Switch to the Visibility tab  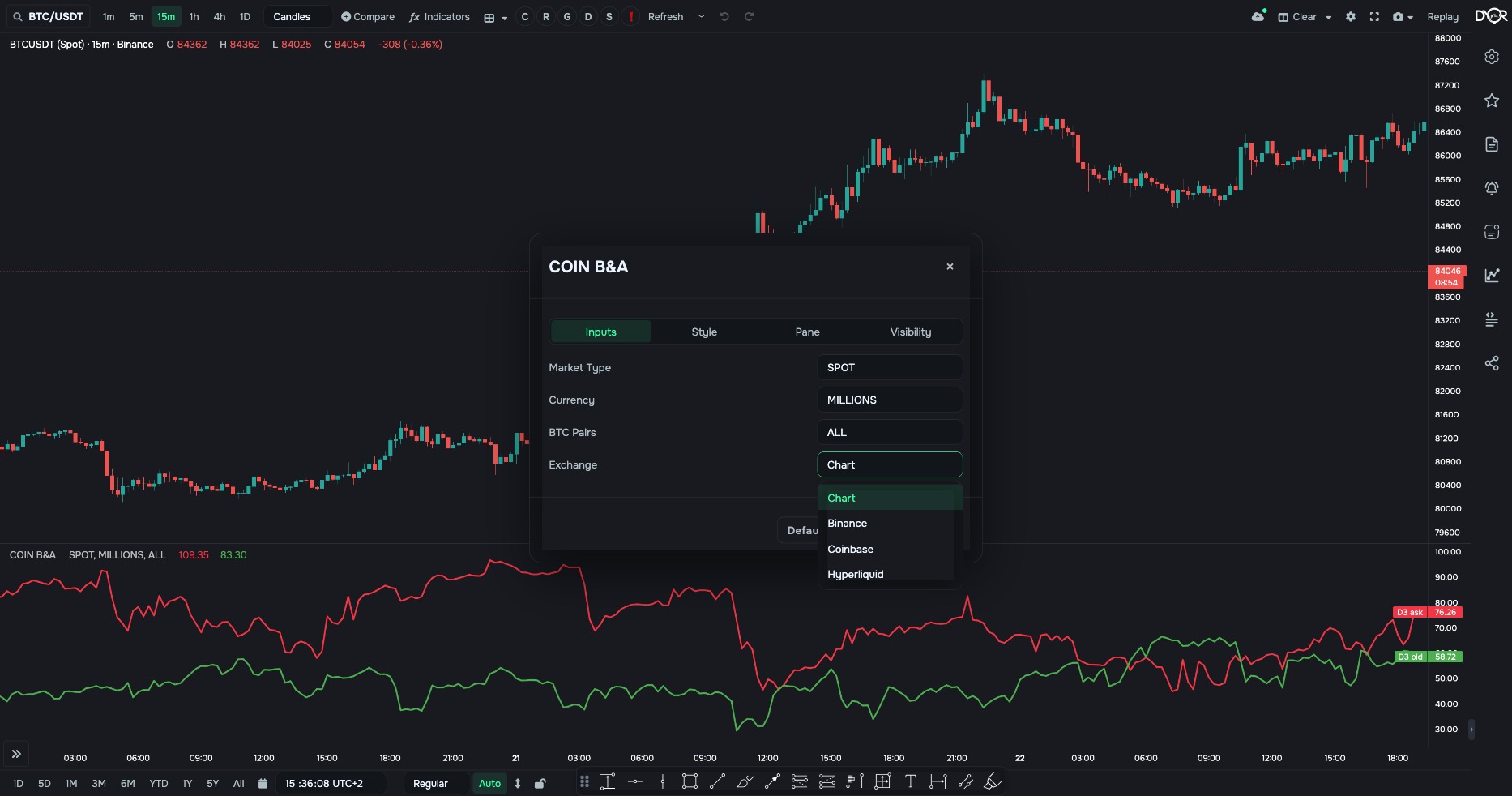point(911,332)
